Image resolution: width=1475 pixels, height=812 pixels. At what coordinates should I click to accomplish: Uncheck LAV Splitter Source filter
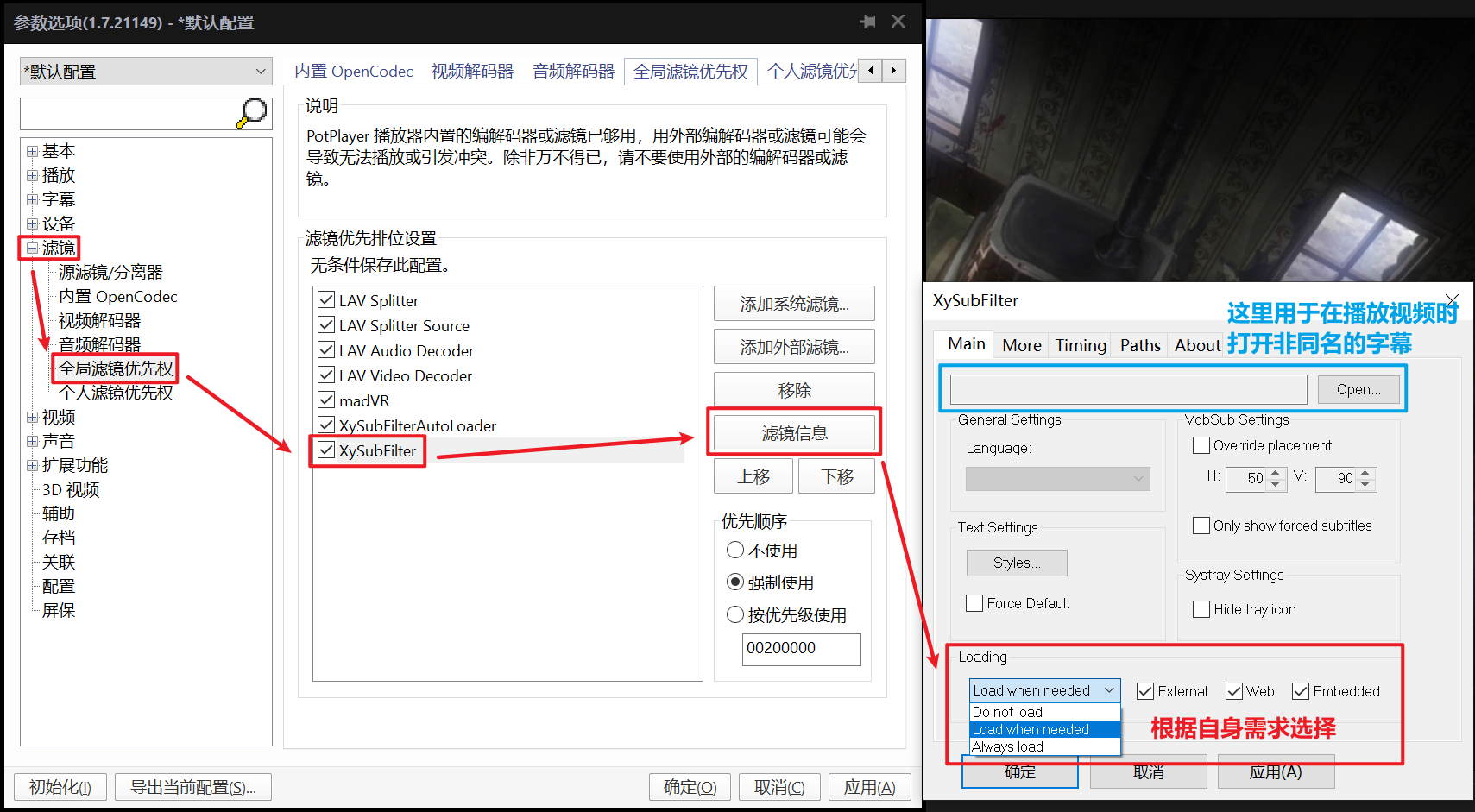[x=326, y=325]
